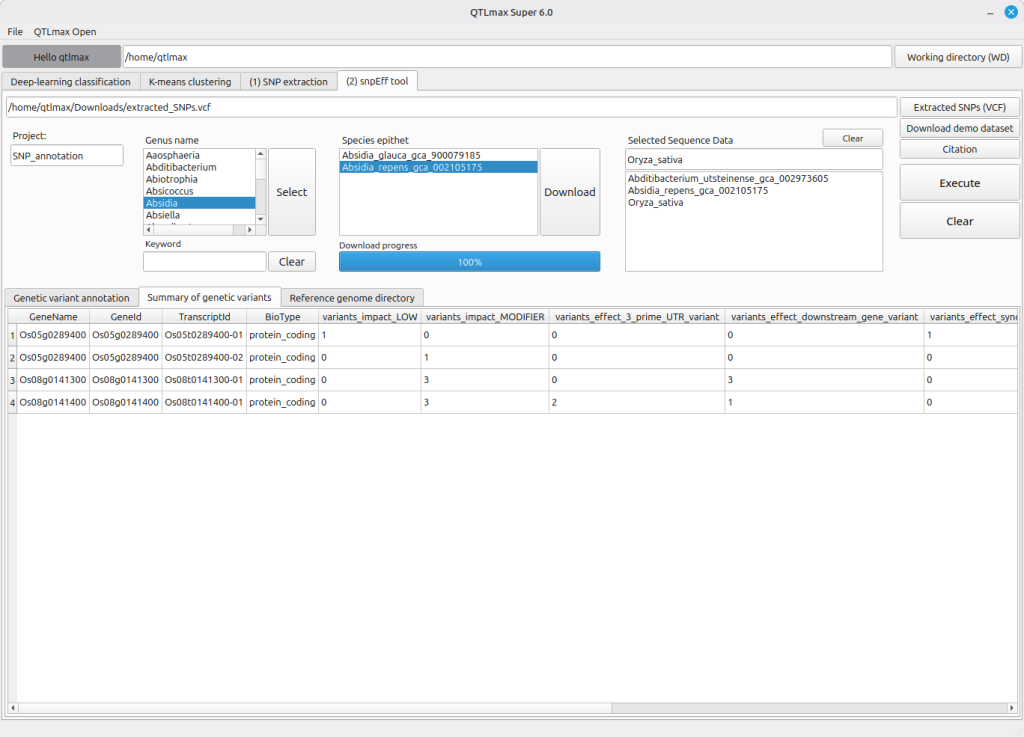The width and height of the screenshot is (1024, 737).
Task: Click Extracted SNPs (VCF) button
Action: click(959, 107)
